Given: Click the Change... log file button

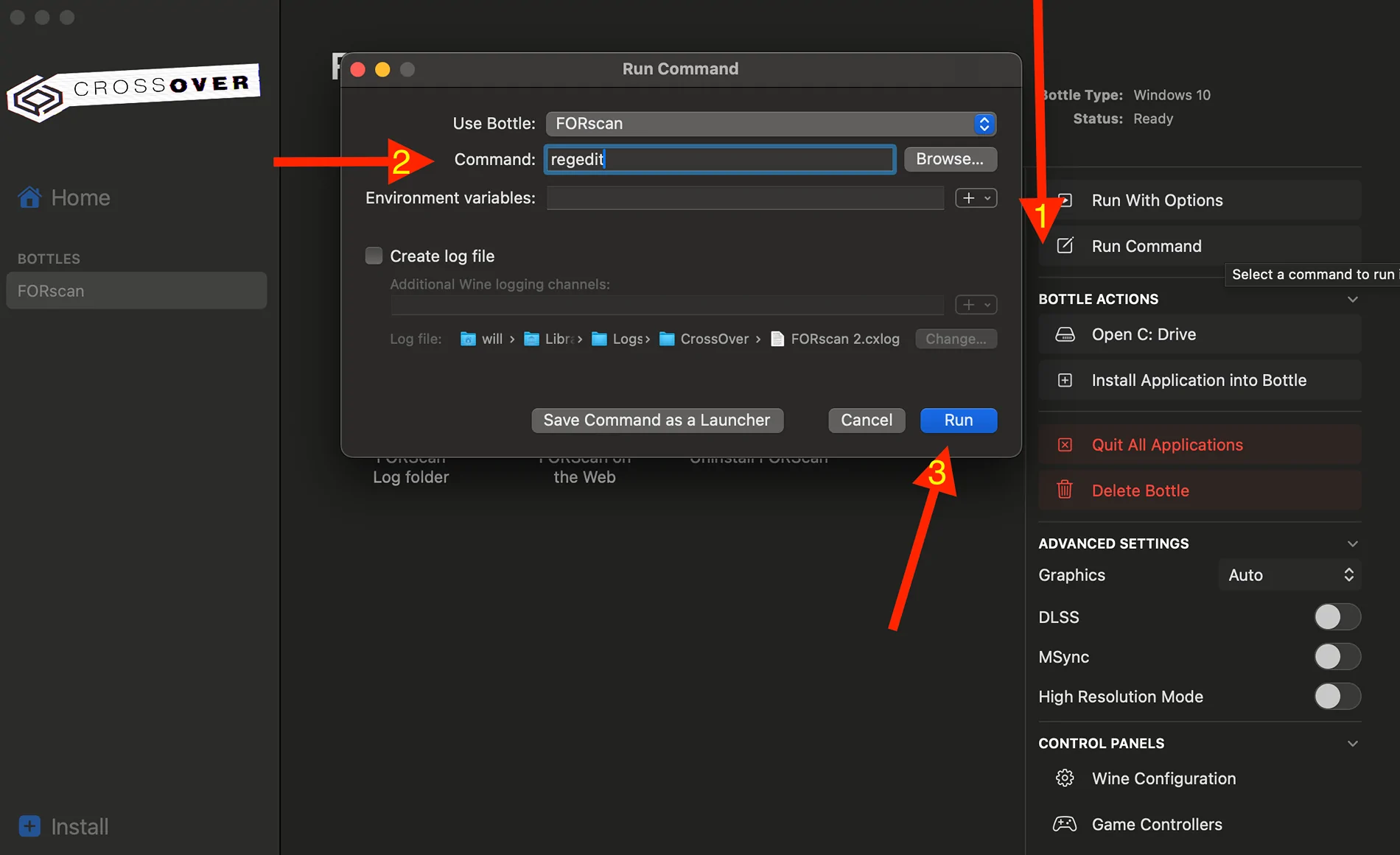Looking at the screenshot, I should (956, 339).
